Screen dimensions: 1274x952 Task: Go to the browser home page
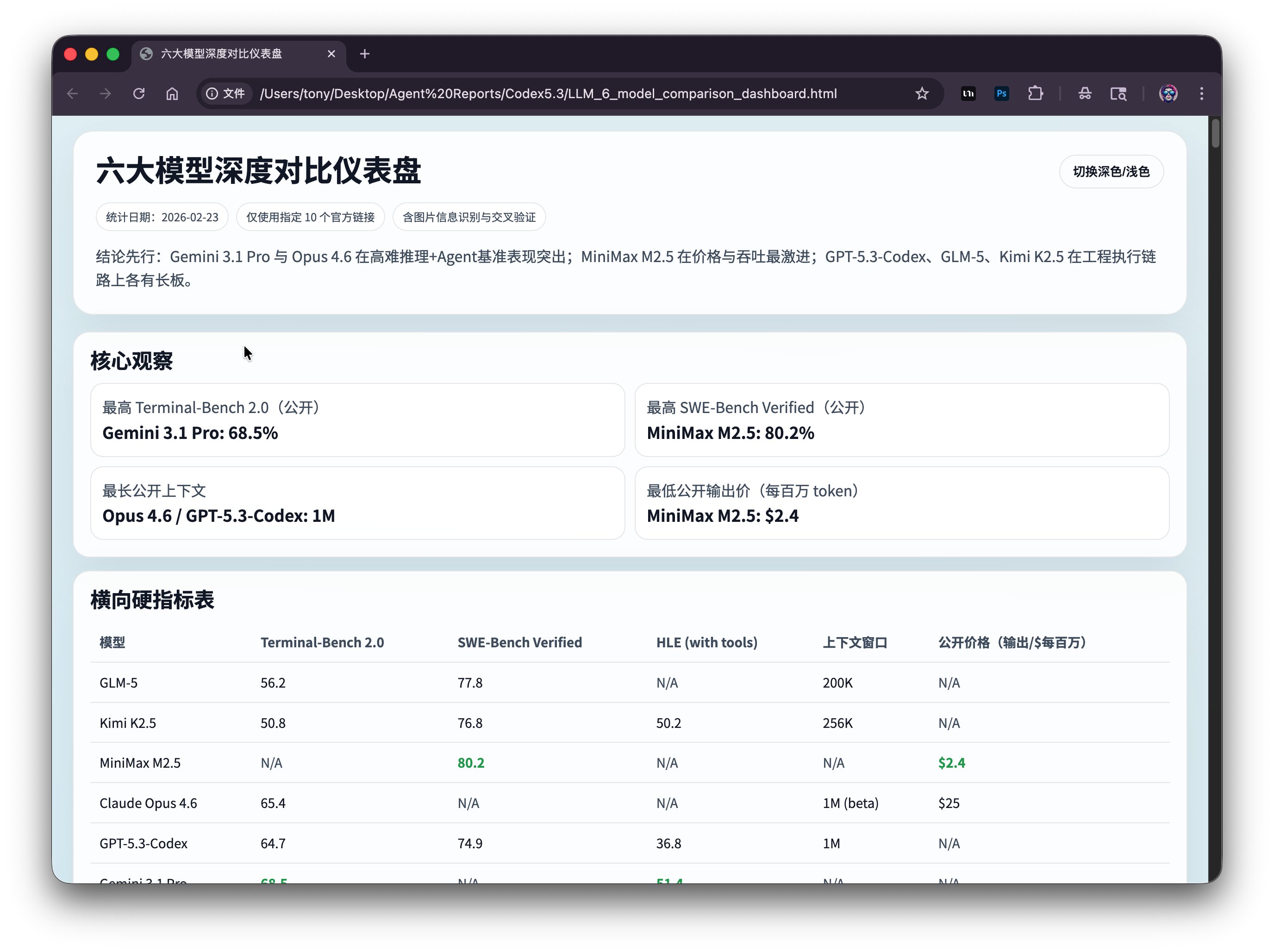coord(172,93)
